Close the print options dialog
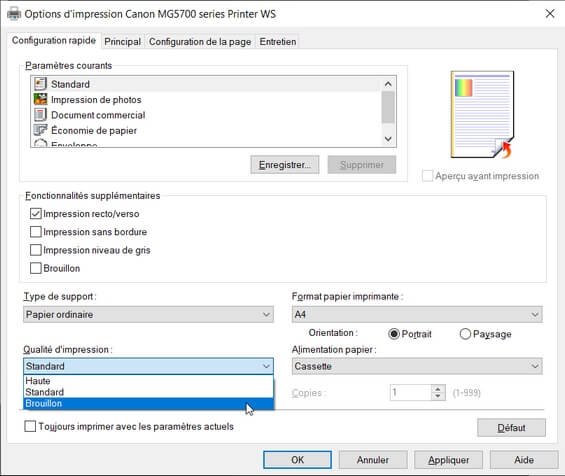Image resolution: width=565 pixels, height=476 pixels. coord(550,14)
